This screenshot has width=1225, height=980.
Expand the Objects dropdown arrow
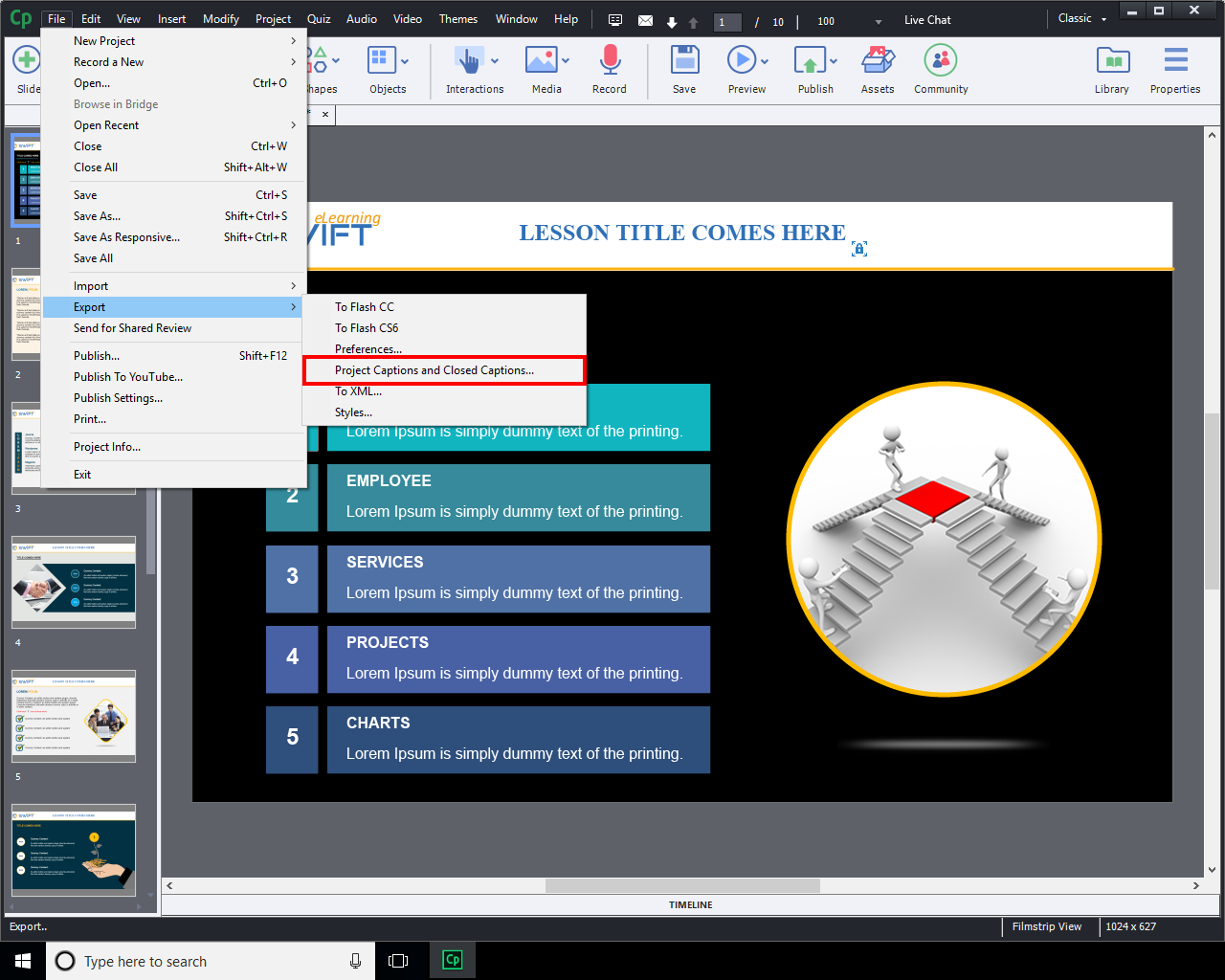405,61
